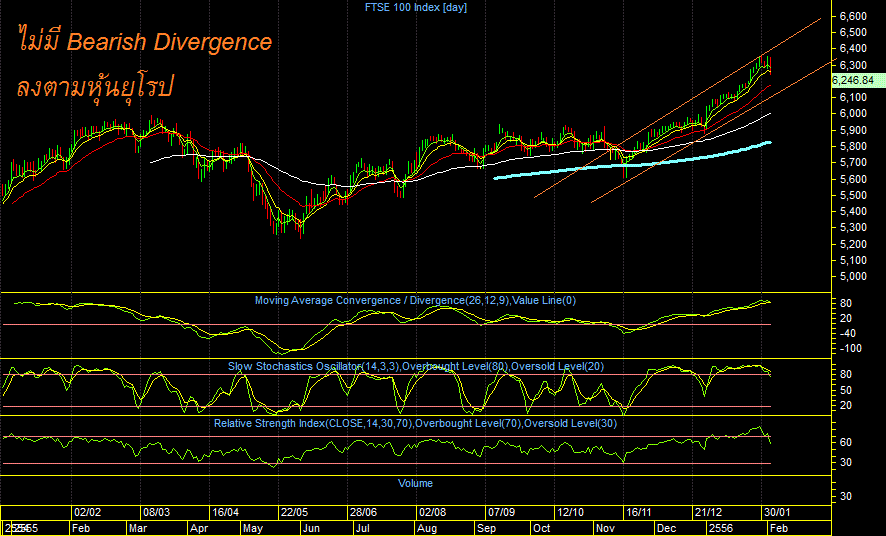Click the 5,600 price axis label
Image resolution: width=886 pixels, height=536 pixels.
click(x=853, y=180)
